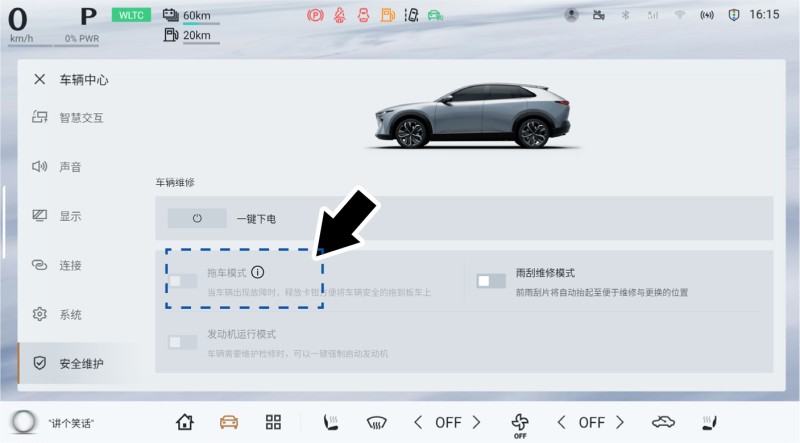Screen dimensions: 800x443
Task: Open the 系统 settings section
Action: (57, 314)
